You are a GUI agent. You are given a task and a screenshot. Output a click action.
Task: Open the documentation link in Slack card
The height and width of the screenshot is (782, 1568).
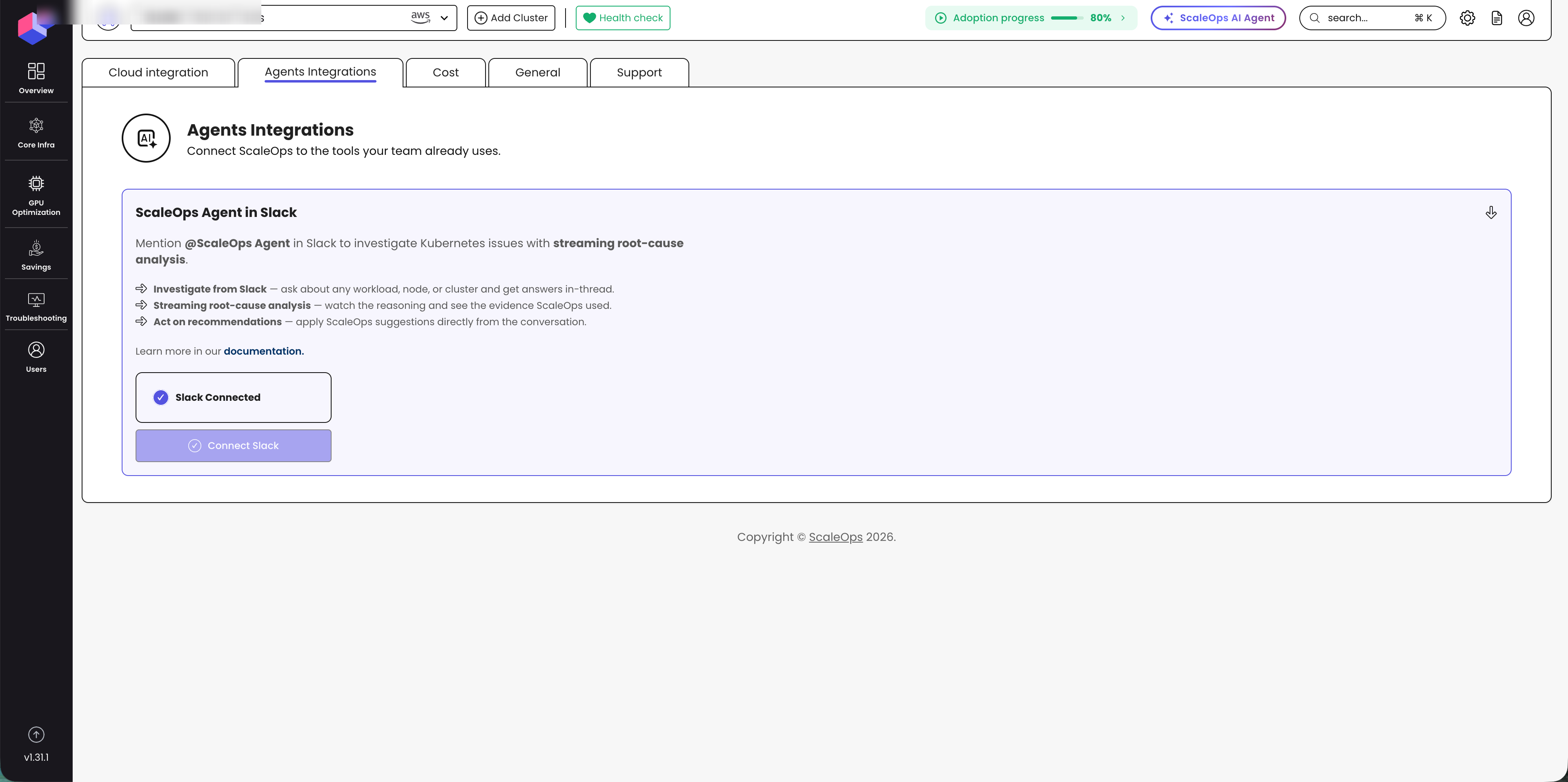[263, 351]
